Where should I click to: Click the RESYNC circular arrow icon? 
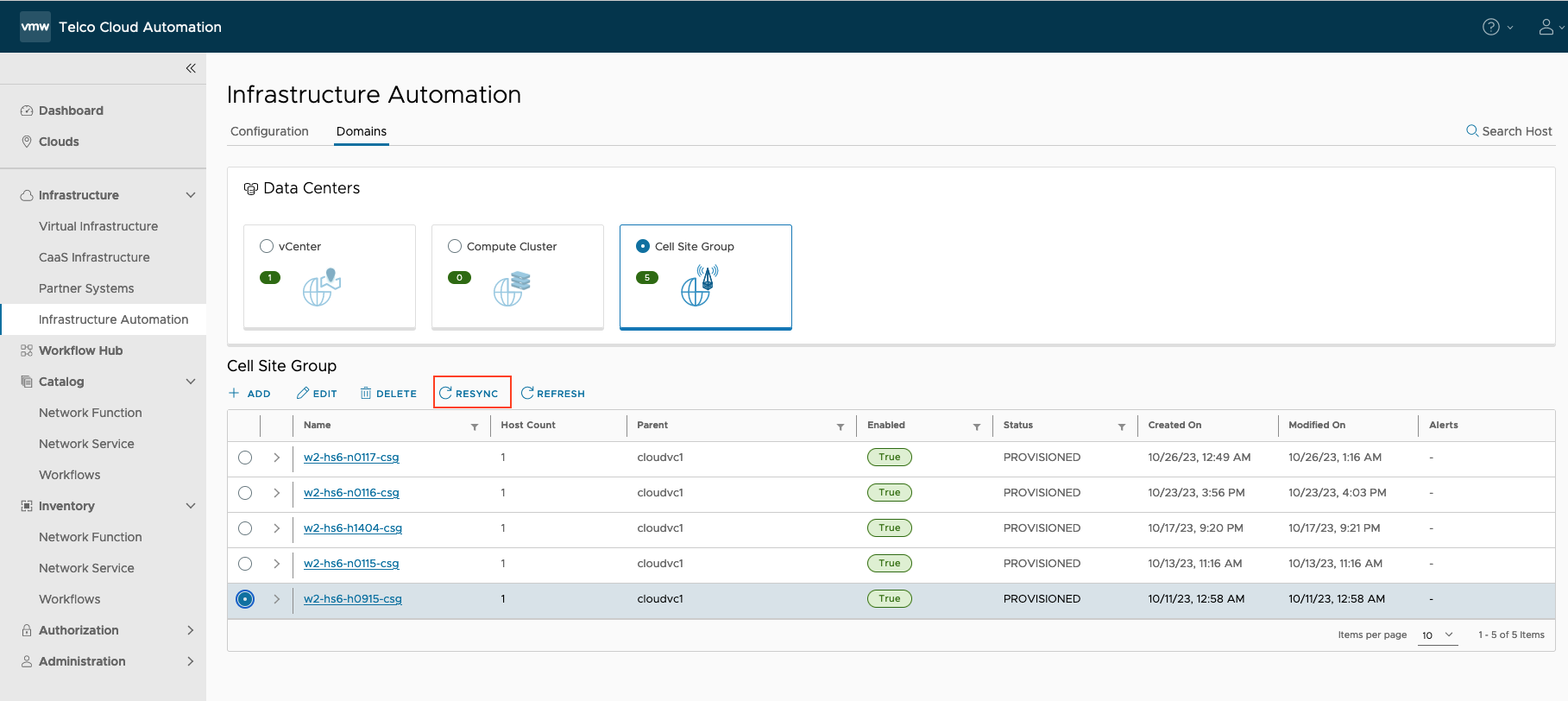coord(445,393)
